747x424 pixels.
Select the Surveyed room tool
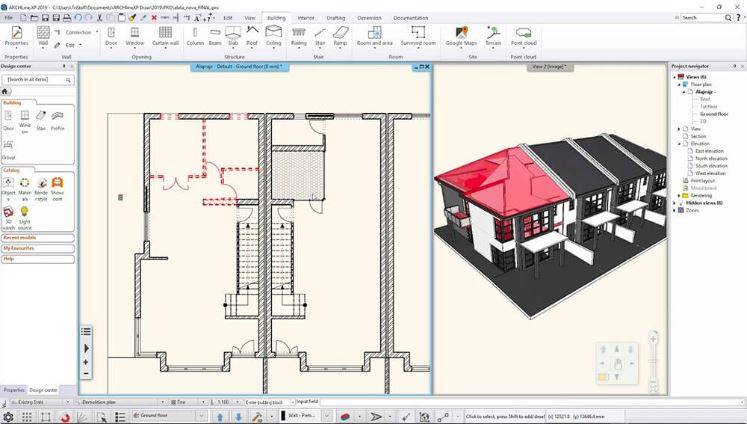pos(418,36)
